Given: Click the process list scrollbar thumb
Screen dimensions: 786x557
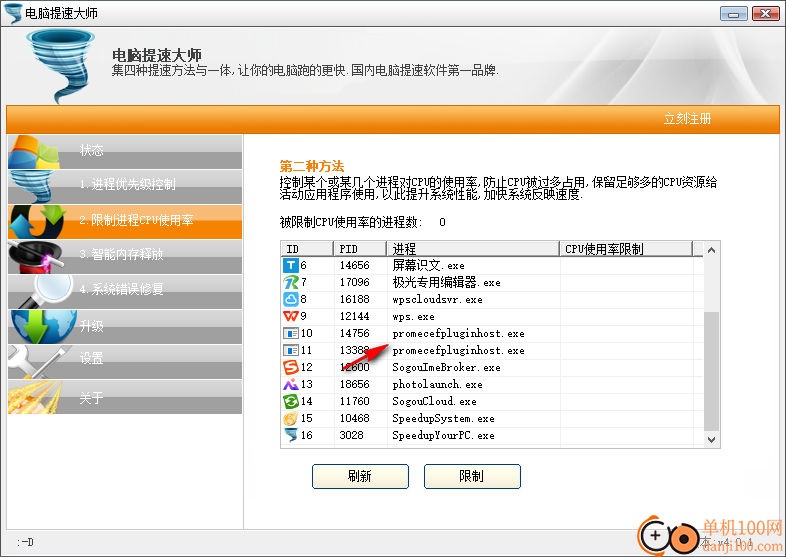Looking at the screenshot, I should coord(711,371).
